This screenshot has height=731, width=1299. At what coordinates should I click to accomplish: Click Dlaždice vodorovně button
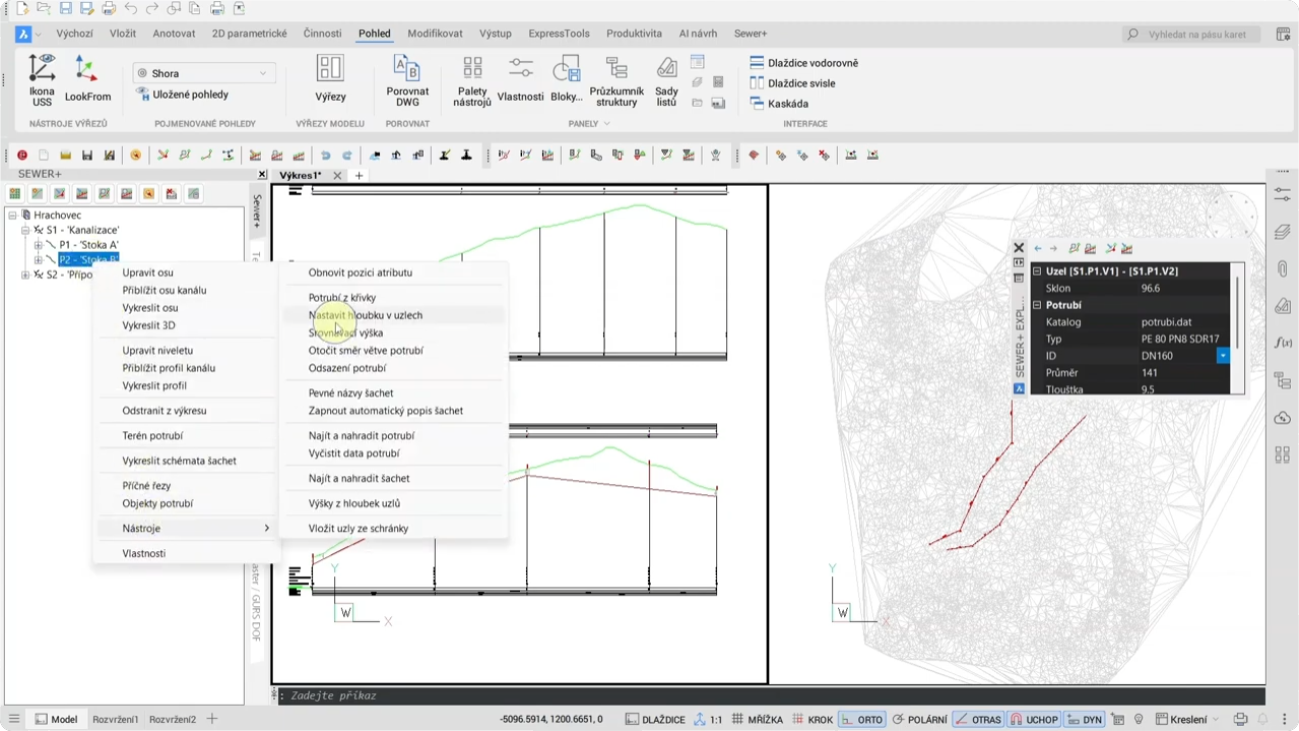click(804, 63)
